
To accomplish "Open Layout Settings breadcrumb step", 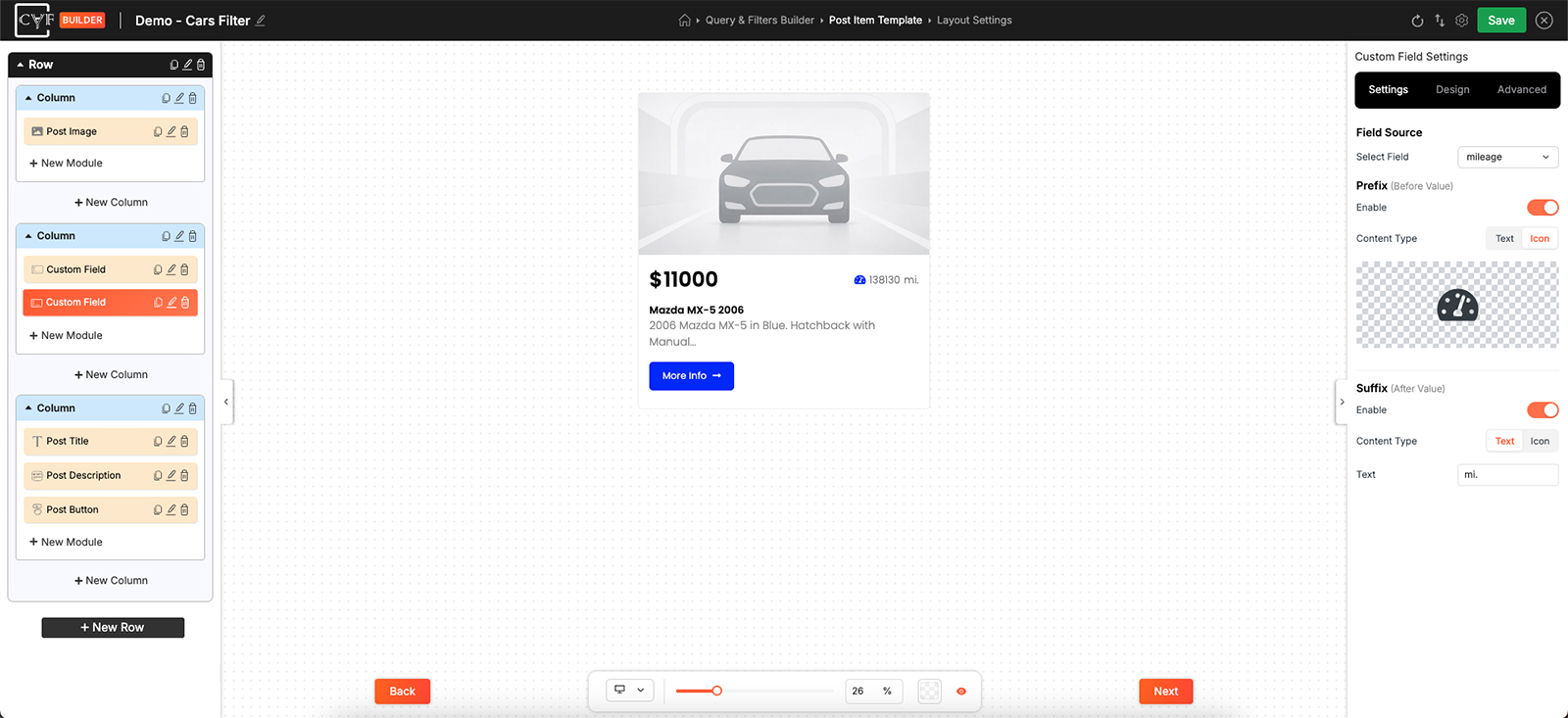I will pos(974,21).
